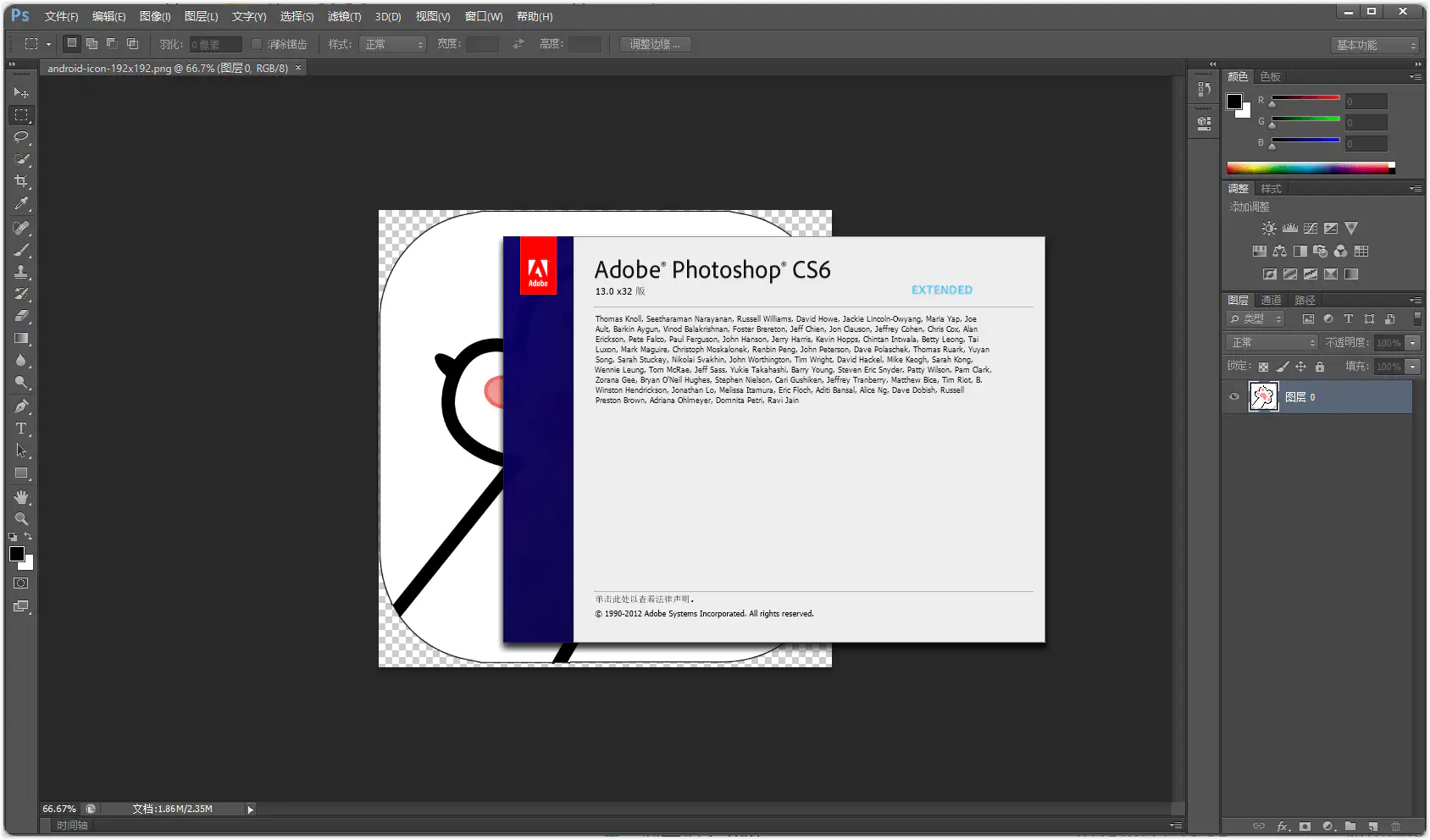Click the 调整边缘 button
The height and width of the screenshot is (840, 1430).
coord(655,44)
